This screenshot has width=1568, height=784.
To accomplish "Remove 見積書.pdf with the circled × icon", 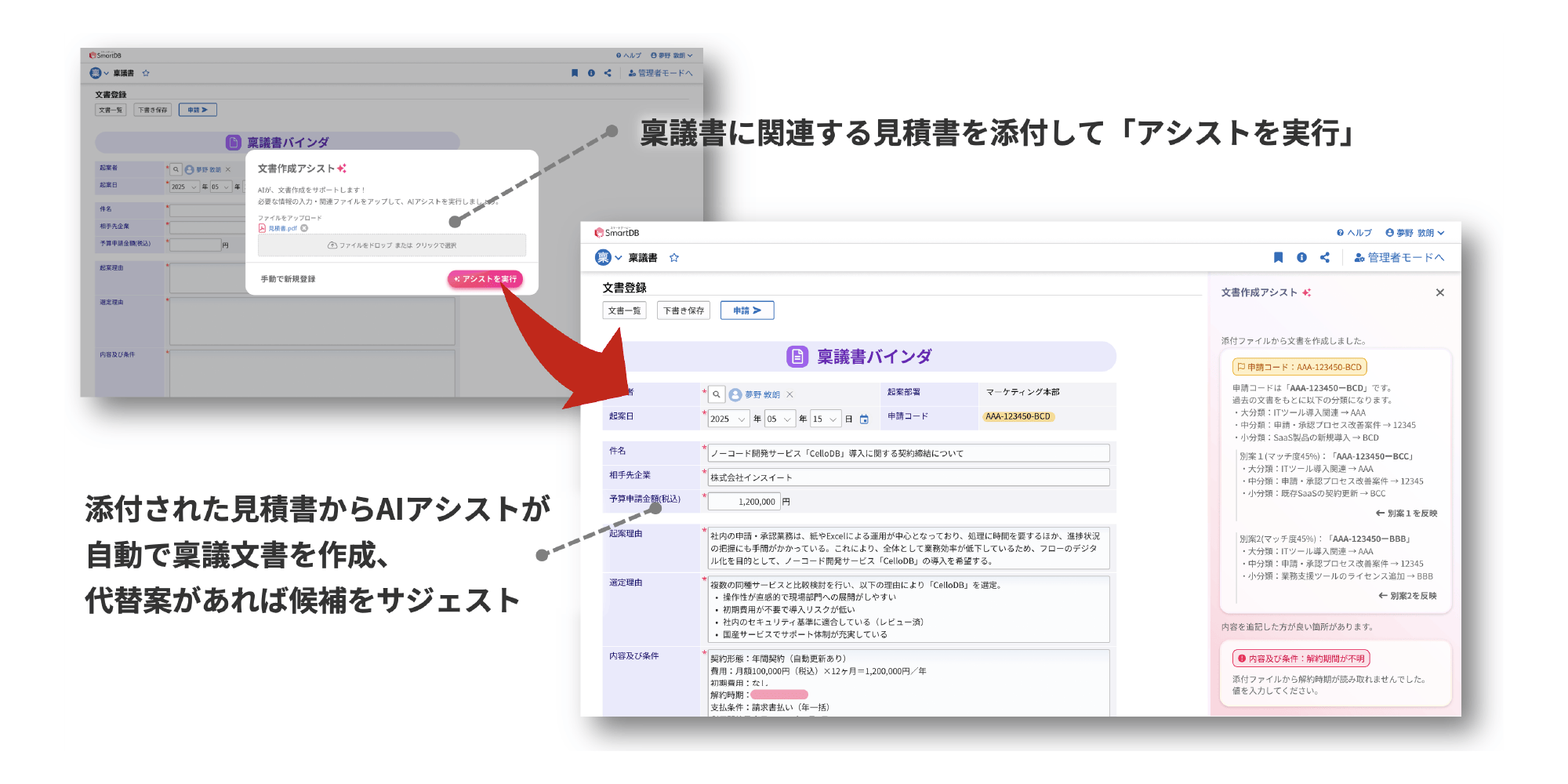I will (x=304, y=228).
